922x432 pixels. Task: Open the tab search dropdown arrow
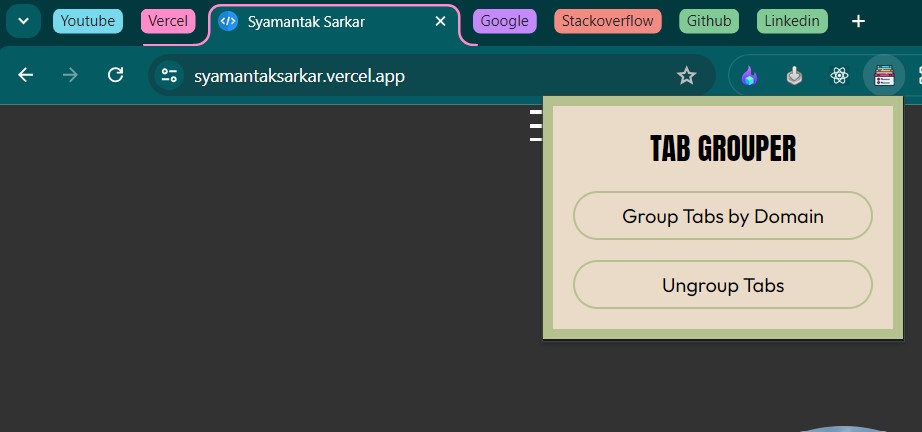24,21
